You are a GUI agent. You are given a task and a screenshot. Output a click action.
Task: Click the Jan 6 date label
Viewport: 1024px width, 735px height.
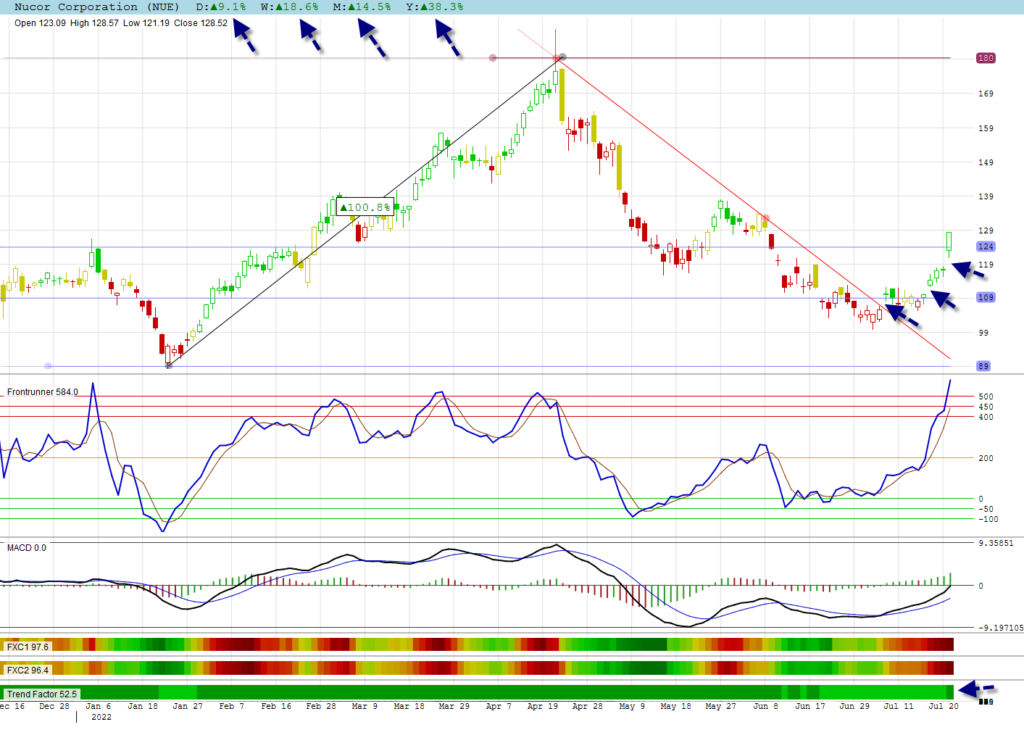[x=99, y=706]
